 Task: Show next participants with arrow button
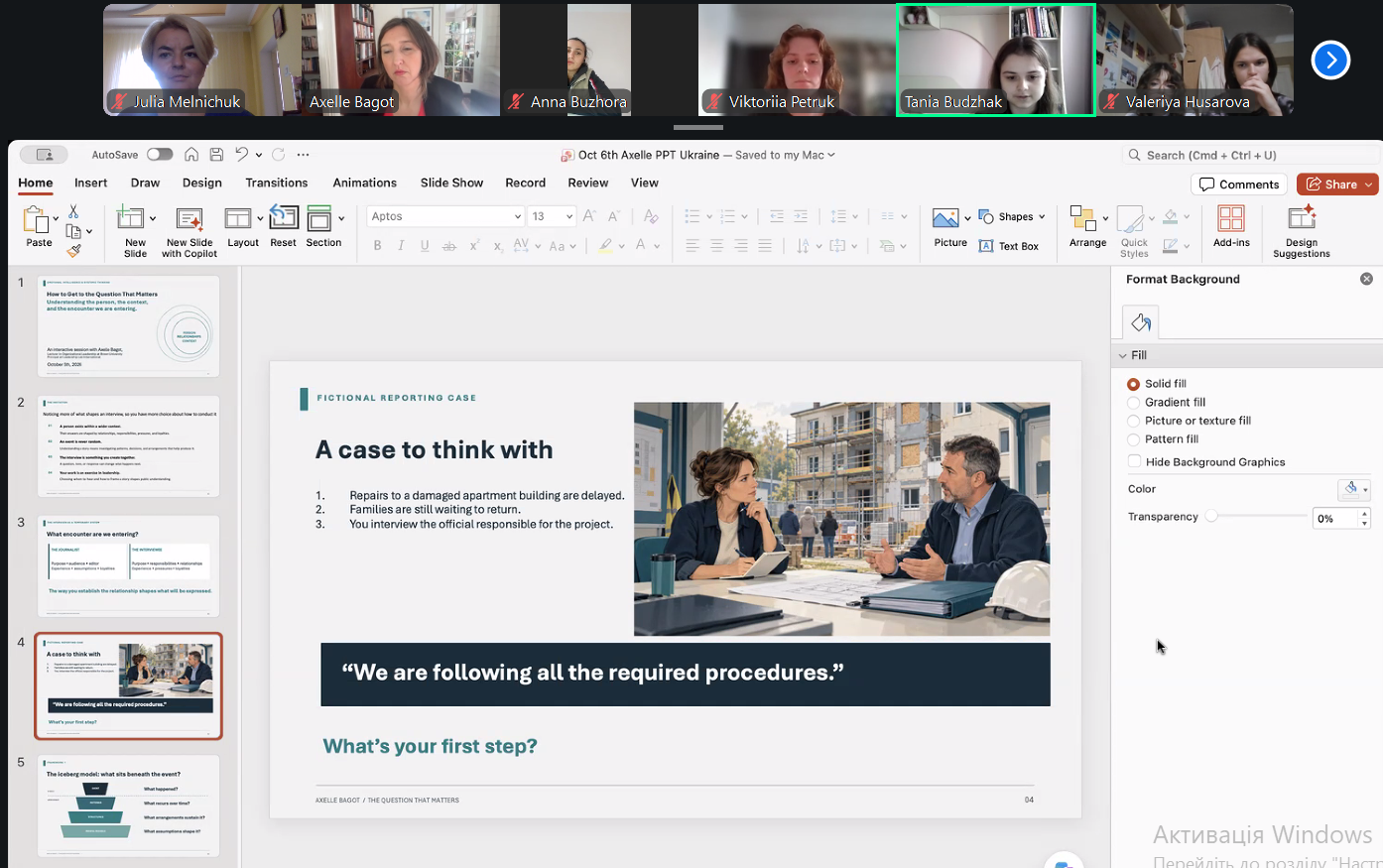(1330, 61)
